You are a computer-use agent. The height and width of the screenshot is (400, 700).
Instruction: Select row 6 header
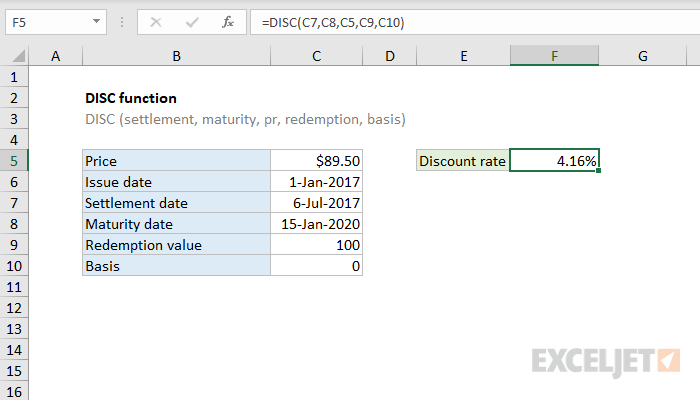point(14,182)
